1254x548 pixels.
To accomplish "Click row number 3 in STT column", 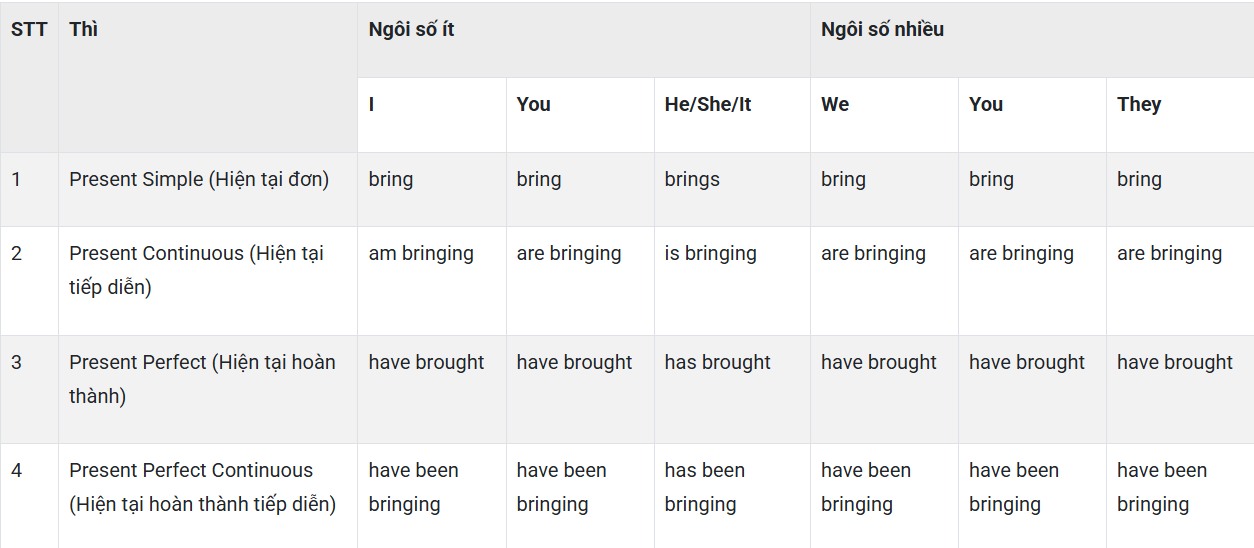I will coord(16,362).
